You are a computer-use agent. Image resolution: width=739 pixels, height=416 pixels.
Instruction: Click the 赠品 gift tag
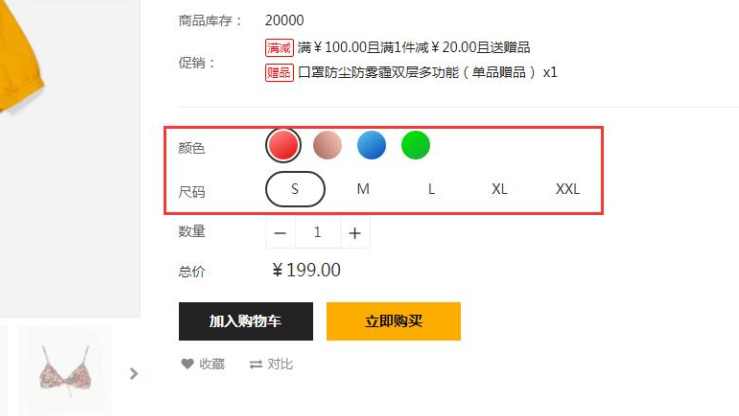tap(279, 73)
